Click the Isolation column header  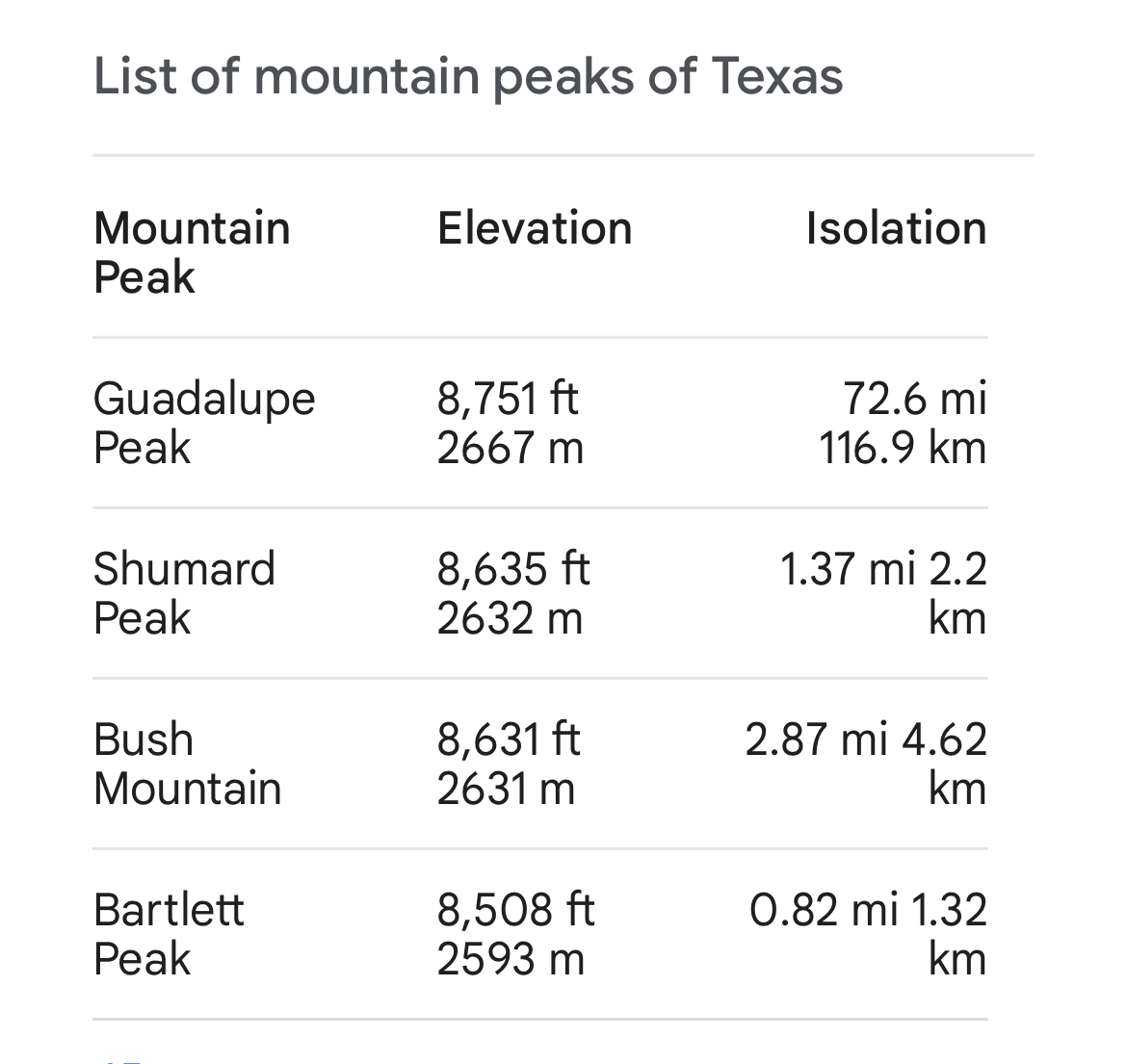point(896,228)
